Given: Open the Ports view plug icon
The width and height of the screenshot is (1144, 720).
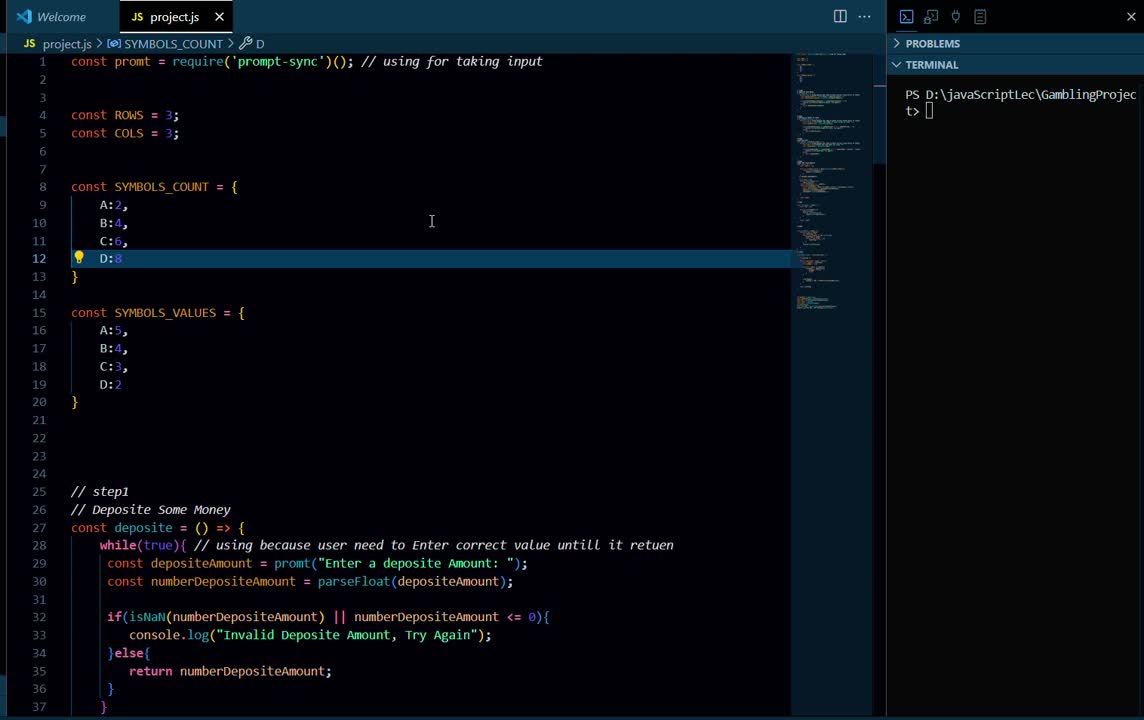Looking at the screenshot, I should click(x=956, y=17).
